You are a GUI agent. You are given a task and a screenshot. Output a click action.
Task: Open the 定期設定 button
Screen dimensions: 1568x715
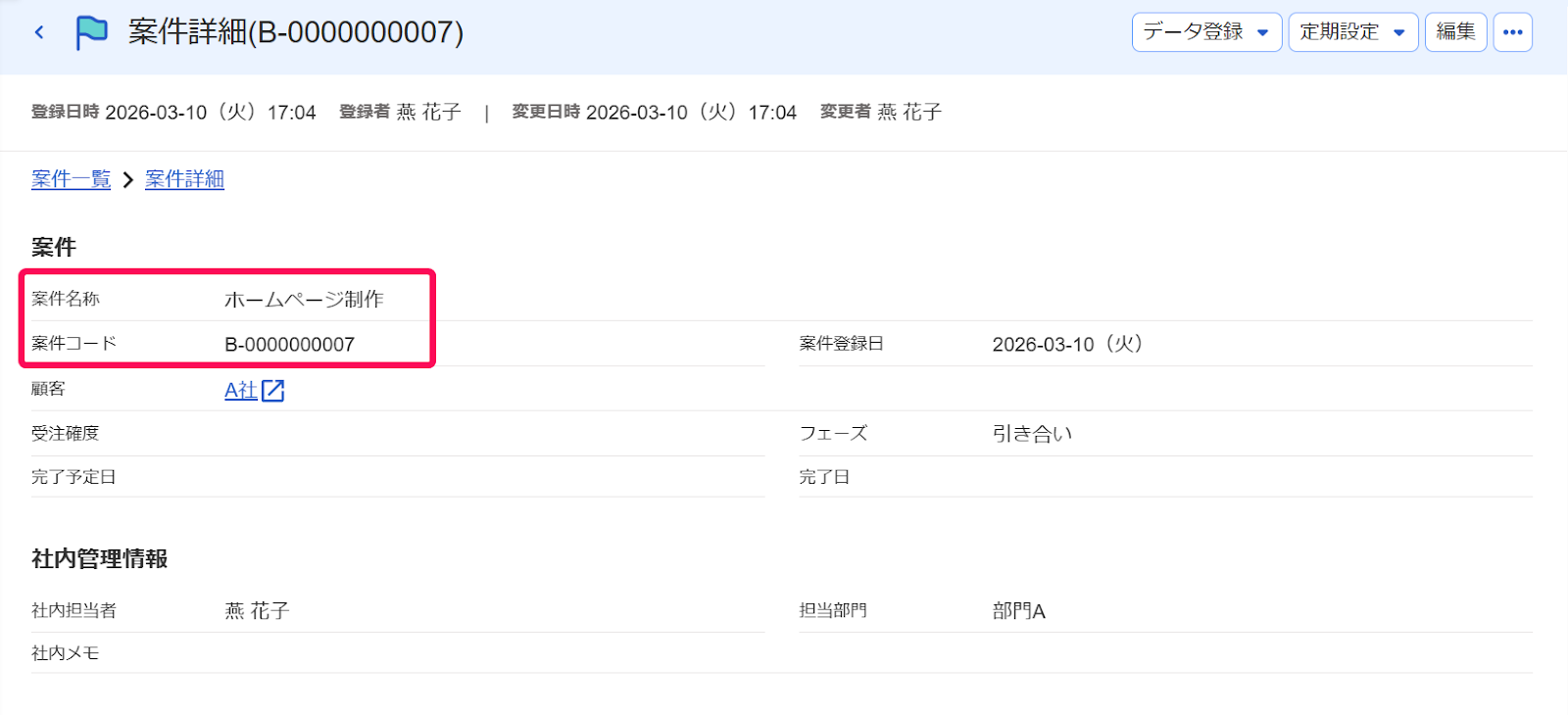tap(1352, 32)
